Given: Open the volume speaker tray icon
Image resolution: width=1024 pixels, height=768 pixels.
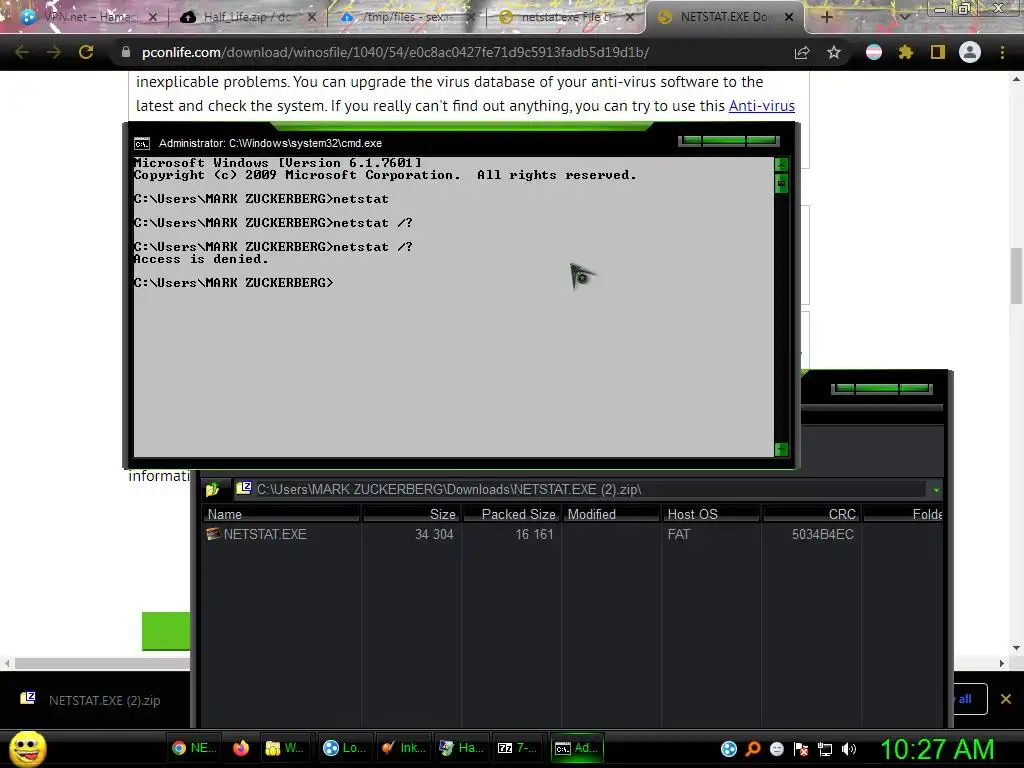Looking at the screenshot, I should [x=848, y=749].
